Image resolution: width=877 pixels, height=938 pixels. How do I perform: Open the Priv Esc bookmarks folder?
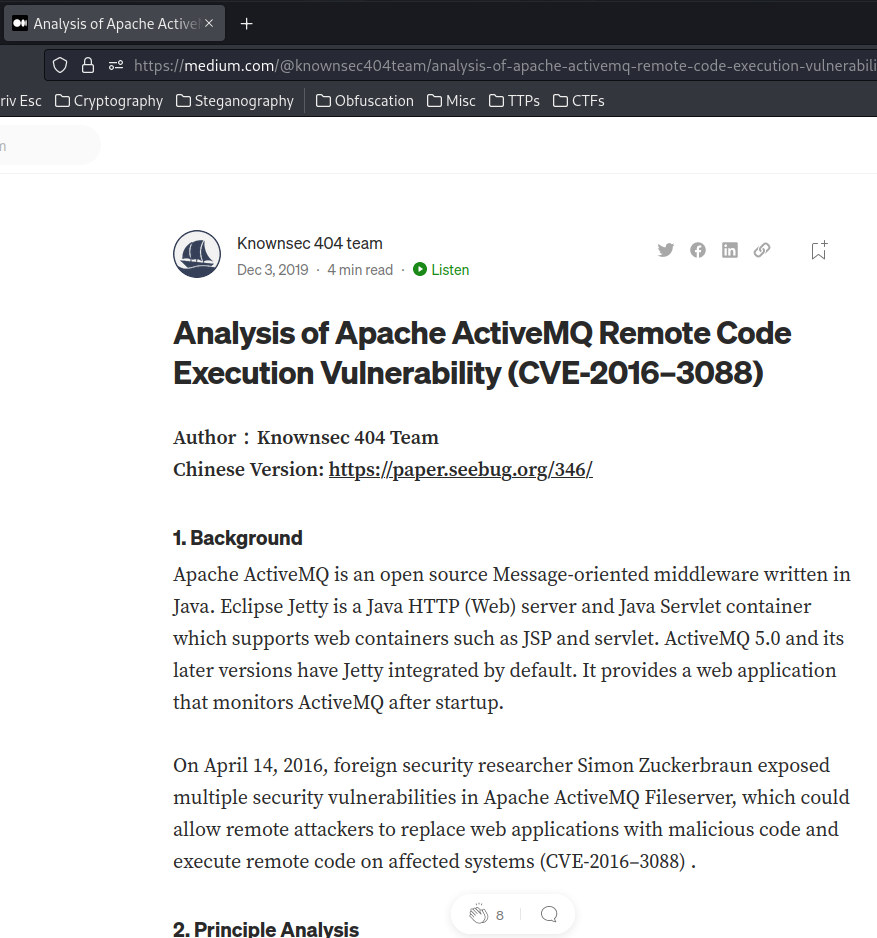20,100
